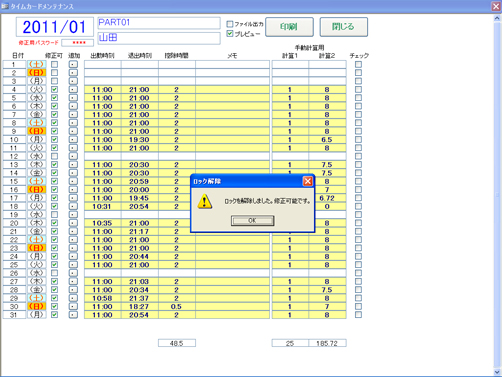Click day 24 退出時刻 cell 20:44

(140, 256)
